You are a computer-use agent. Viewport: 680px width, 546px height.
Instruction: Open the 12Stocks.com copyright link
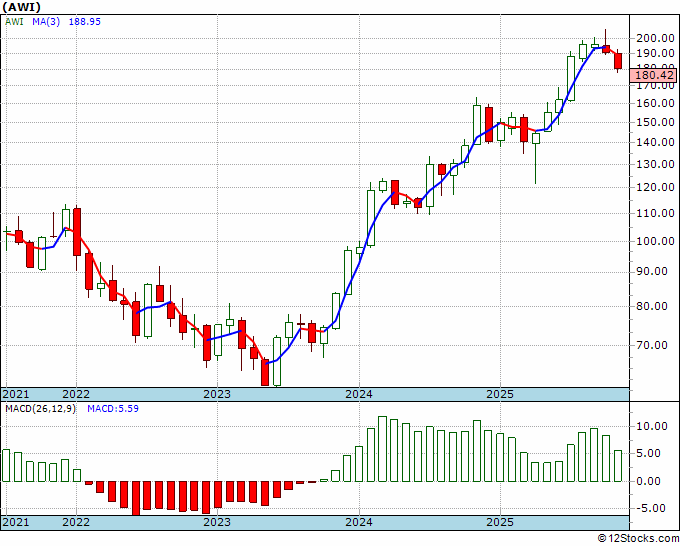pos(638,539)
